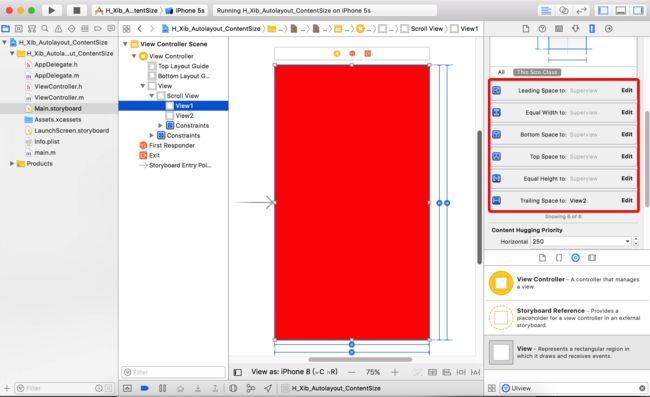Toggle the inspectors pane visibility

pyautogui.click(x=638, y=11)
